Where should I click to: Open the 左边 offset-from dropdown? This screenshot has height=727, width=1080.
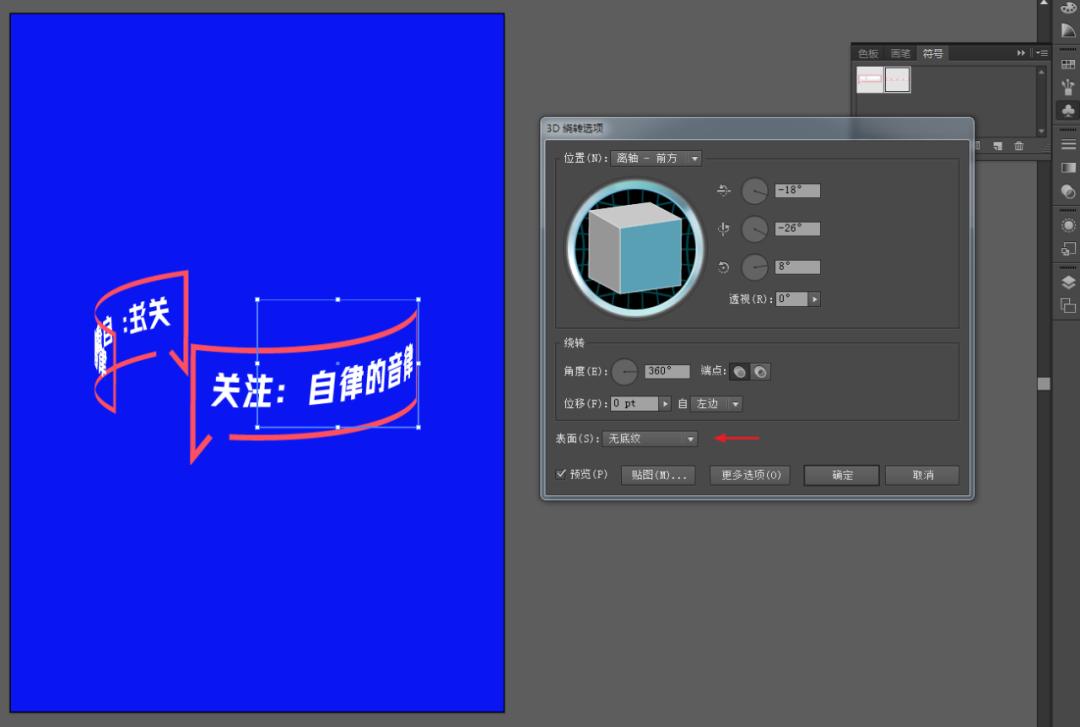[716, 403]
